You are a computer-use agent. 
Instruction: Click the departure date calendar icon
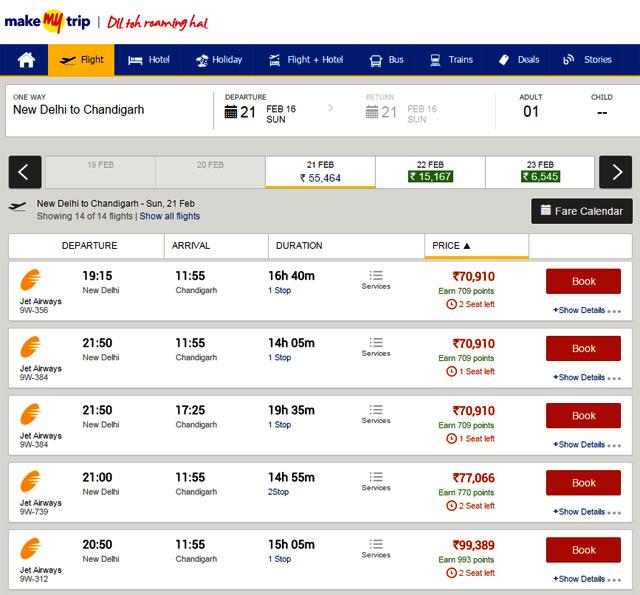(231, 111)
